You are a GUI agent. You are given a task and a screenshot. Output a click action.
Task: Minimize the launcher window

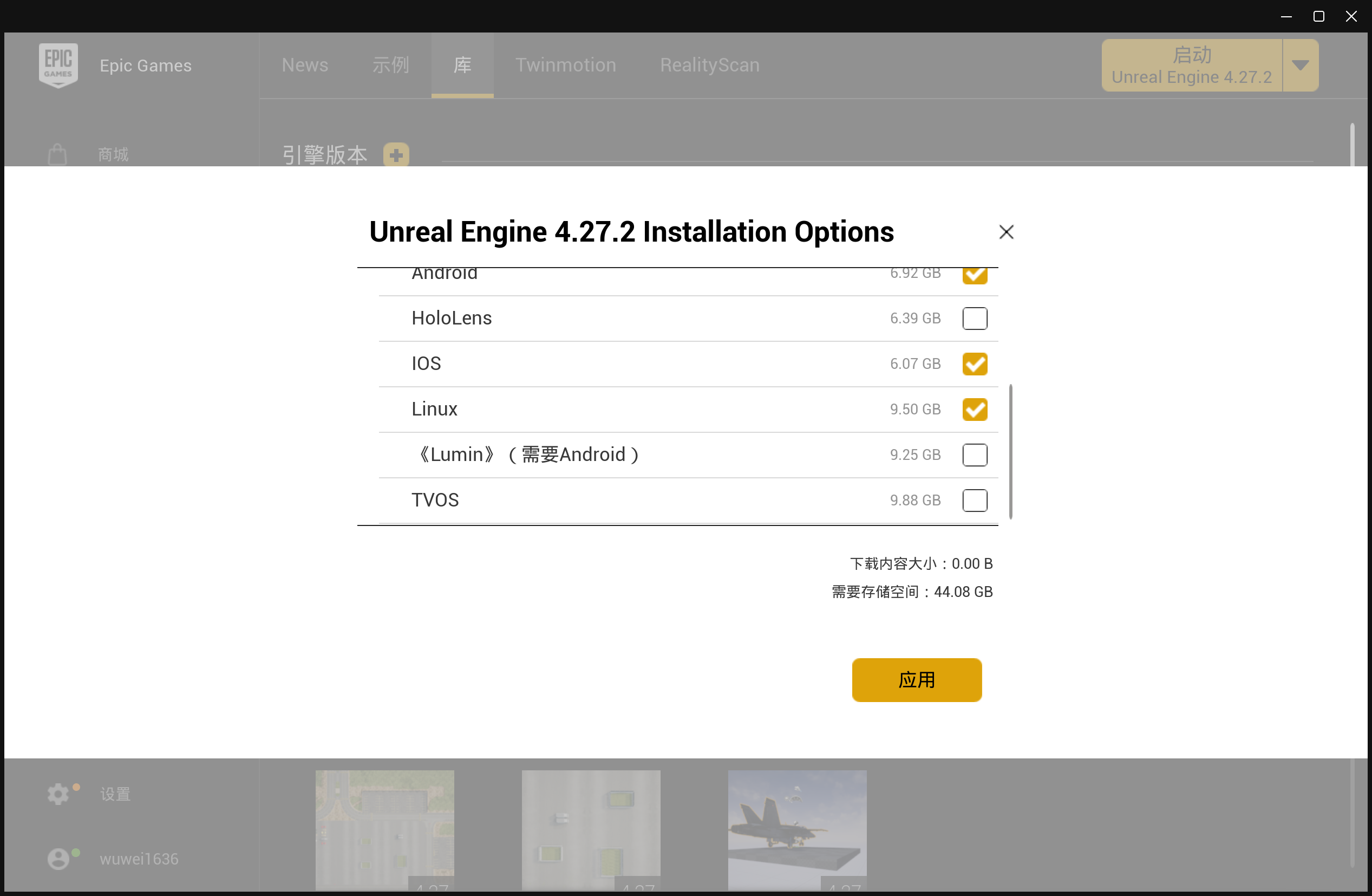coord(1286,16)
